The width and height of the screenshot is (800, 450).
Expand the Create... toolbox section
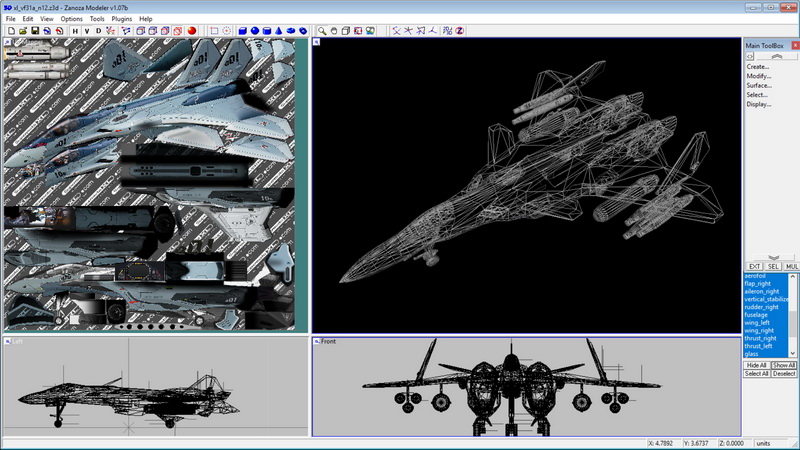click(x=758, y=67)
